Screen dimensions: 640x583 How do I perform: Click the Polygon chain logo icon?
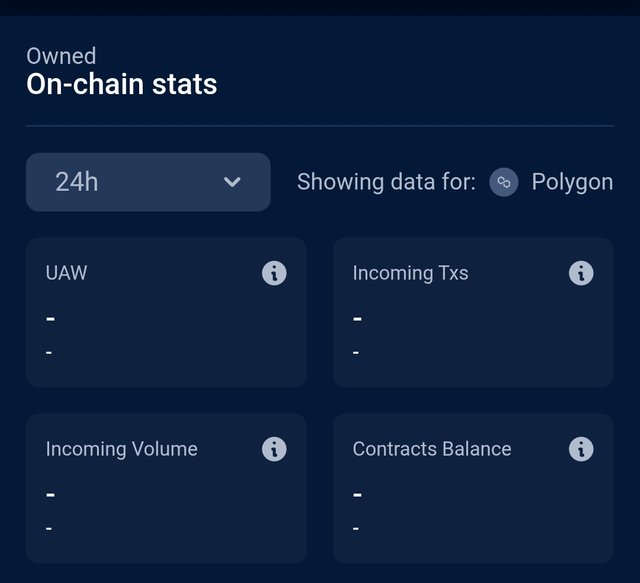click(504, 182)
